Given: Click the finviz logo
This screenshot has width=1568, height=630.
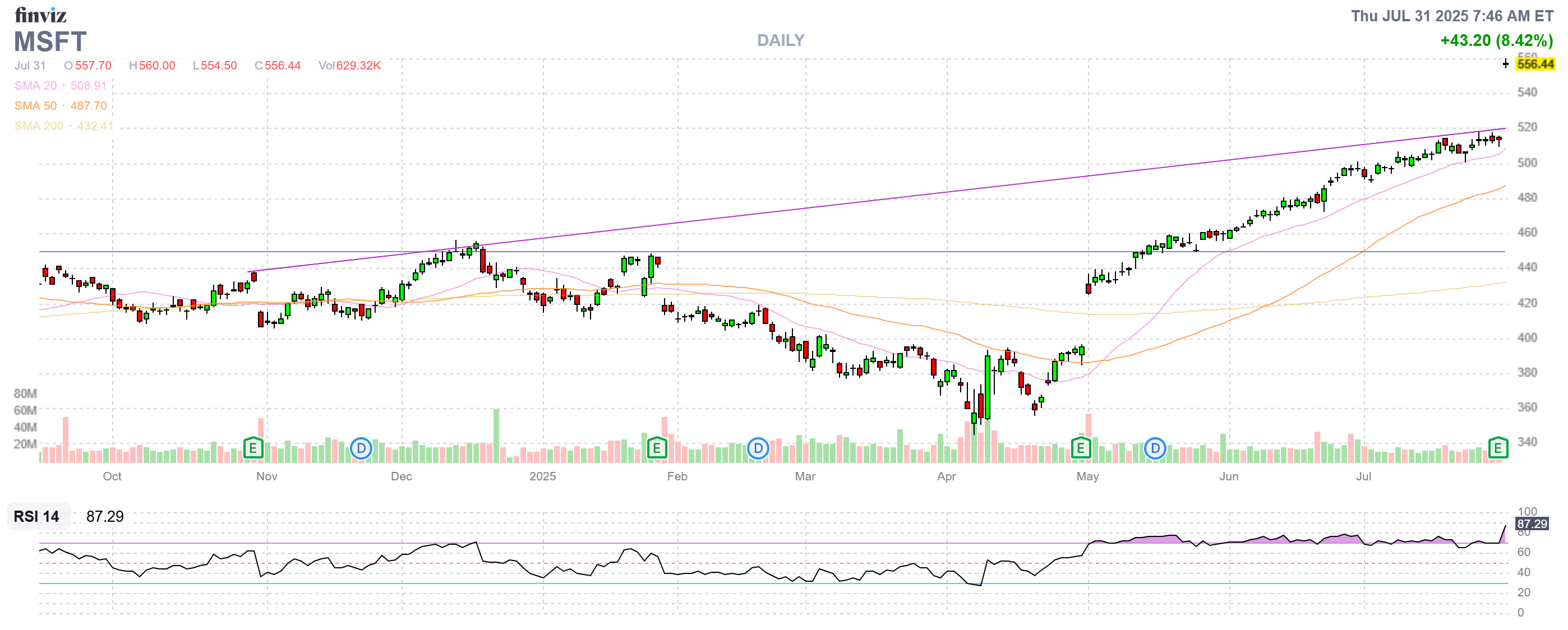Looking at the screenshot, I should 40,15.
